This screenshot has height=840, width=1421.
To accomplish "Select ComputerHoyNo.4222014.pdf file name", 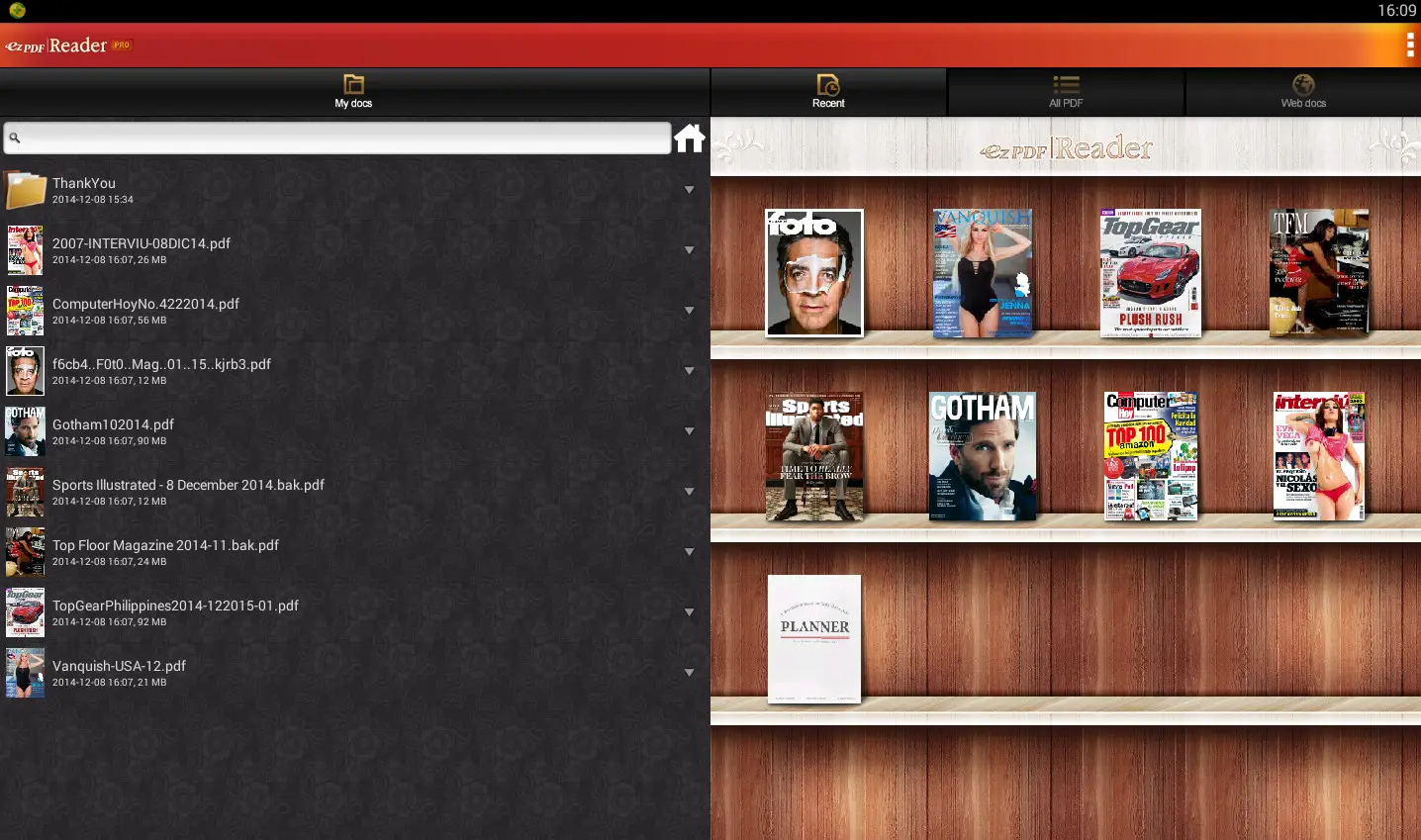I will point(145,304).
